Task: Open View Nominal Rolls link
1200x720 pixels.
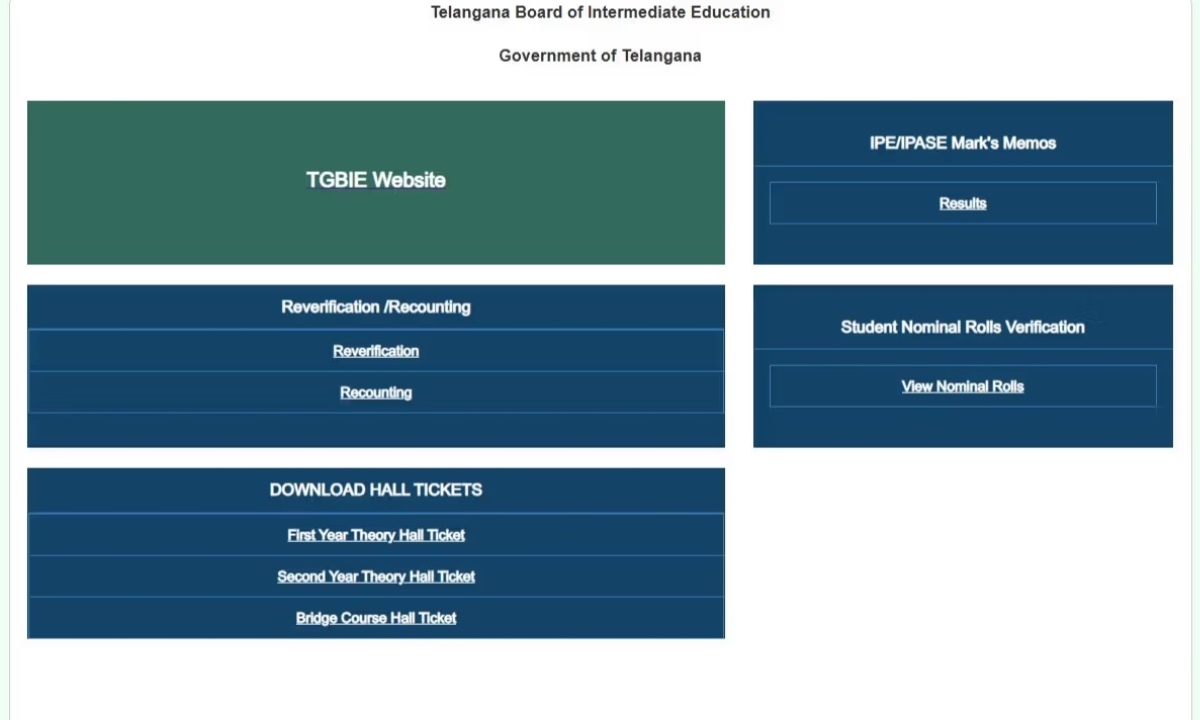Action: (x=963, y=386)
